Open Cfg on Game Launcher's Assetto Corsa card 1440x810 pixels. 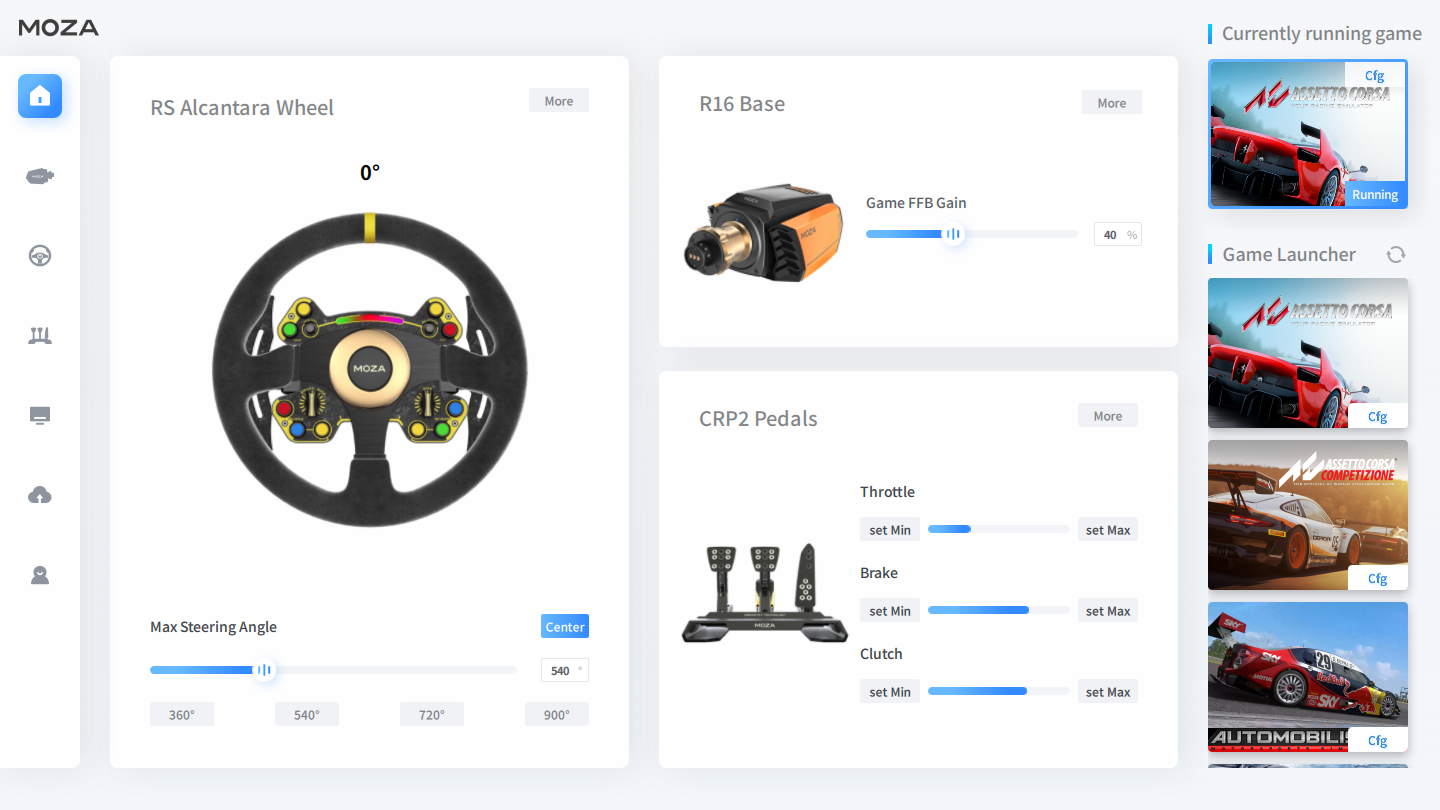point(1378,416)
